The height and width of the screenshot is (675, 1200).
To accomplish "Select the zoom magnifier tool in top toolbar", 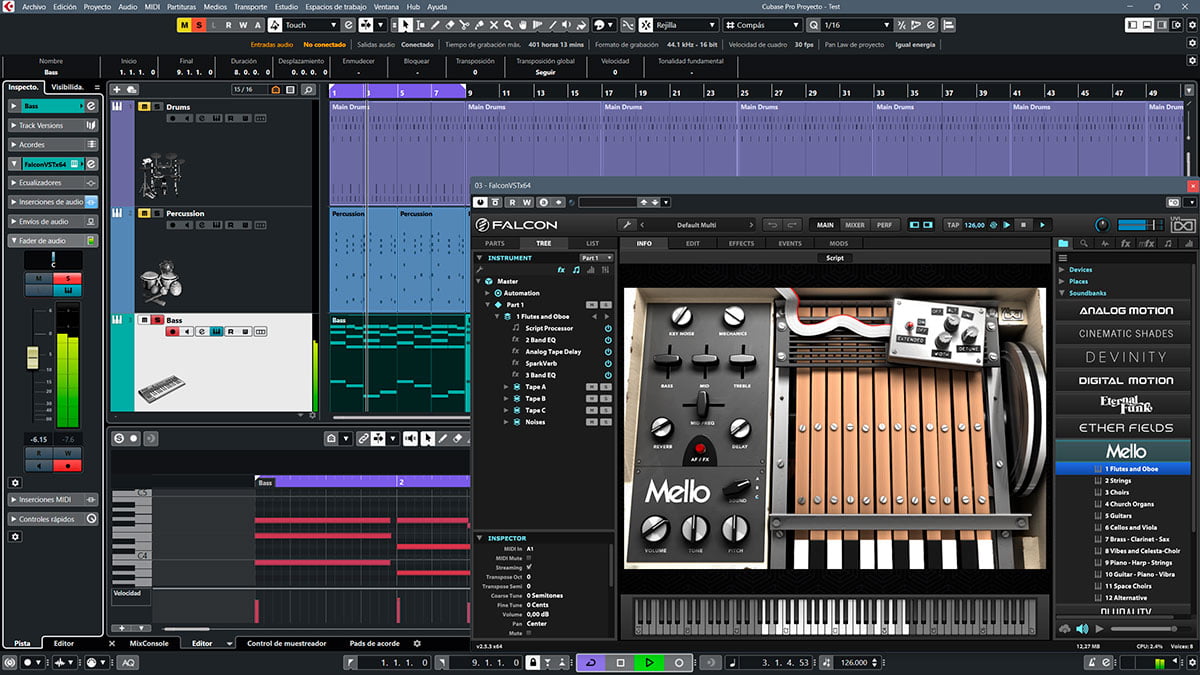I will pos(508,24).
